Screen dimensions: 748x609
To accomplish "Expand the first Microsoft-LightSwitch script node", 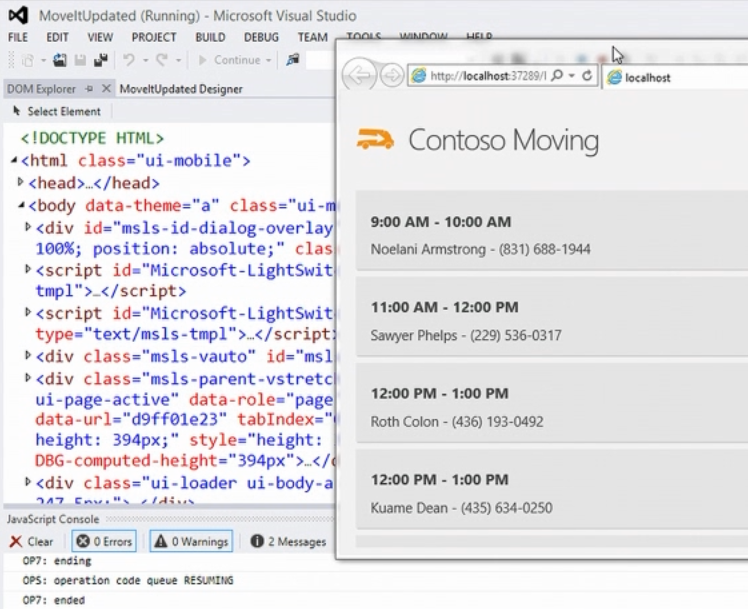I will coord(28,269).
